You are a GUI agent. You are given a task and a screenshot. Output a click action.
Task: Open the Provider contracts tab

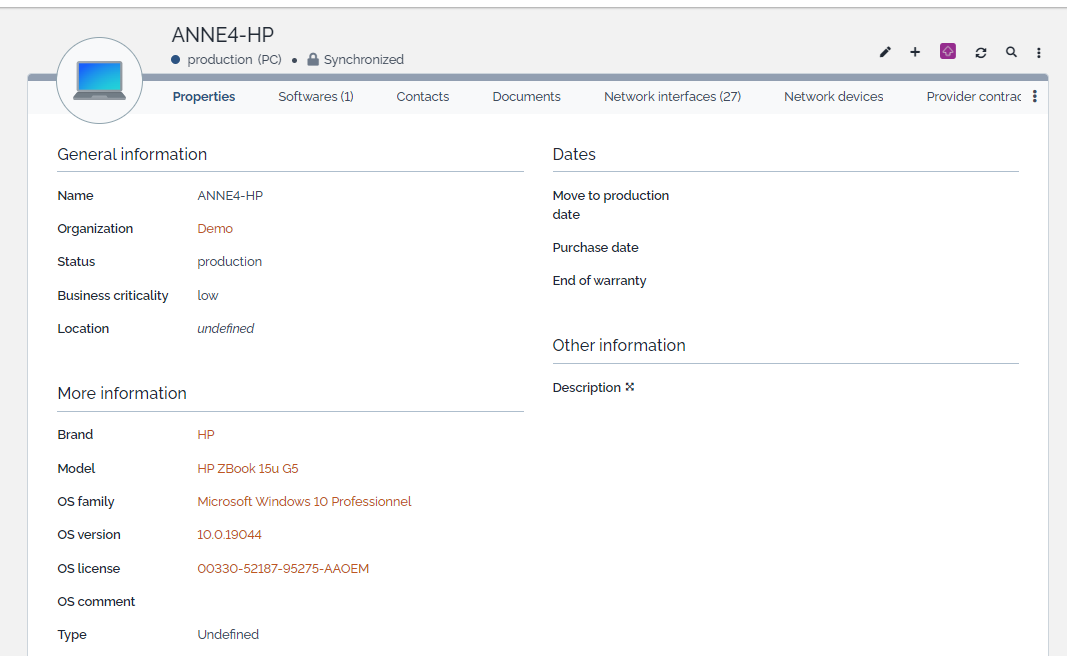(x=973, y=97)
